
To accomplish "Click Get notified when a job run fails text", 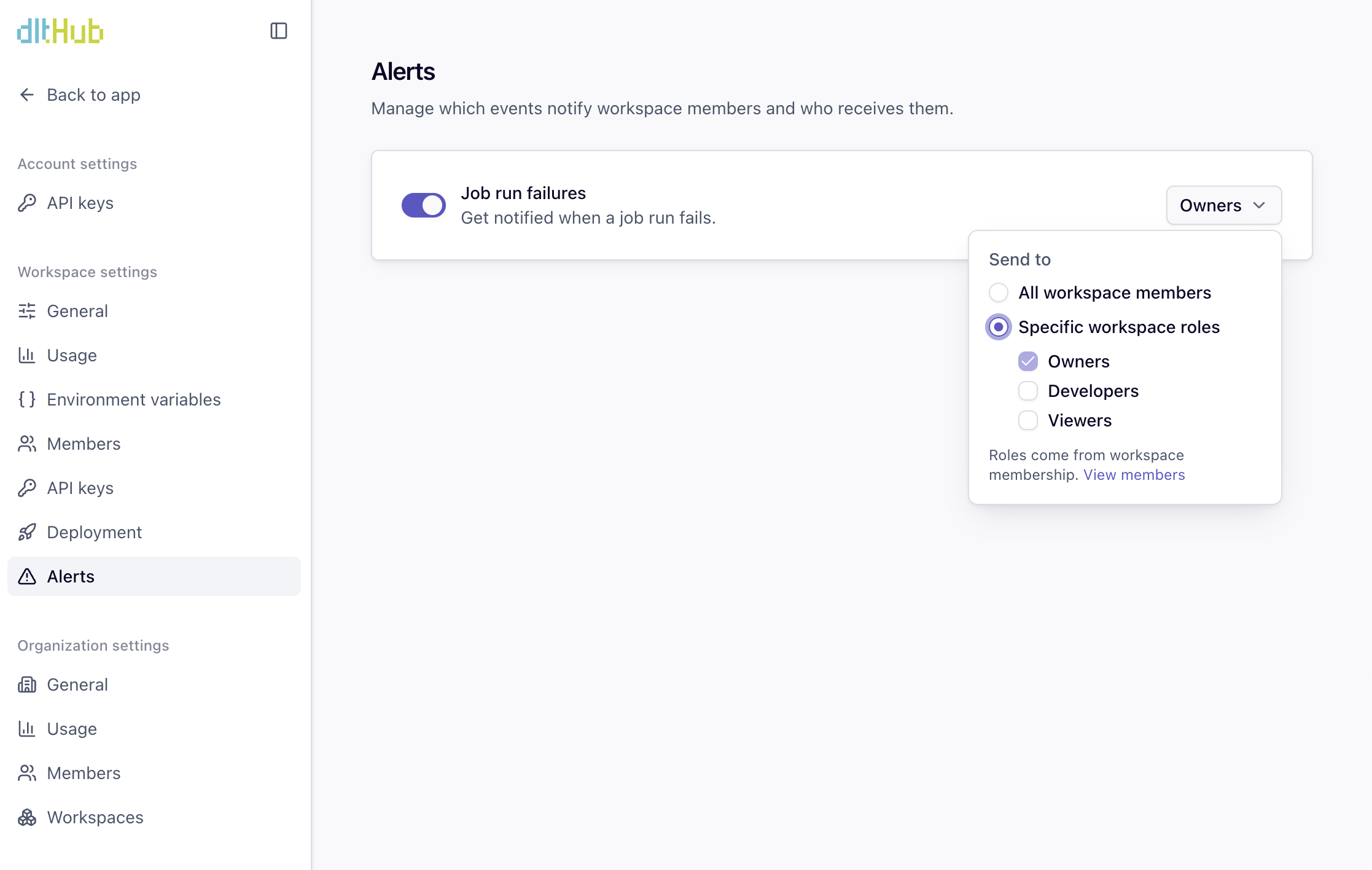I will 588,217.
